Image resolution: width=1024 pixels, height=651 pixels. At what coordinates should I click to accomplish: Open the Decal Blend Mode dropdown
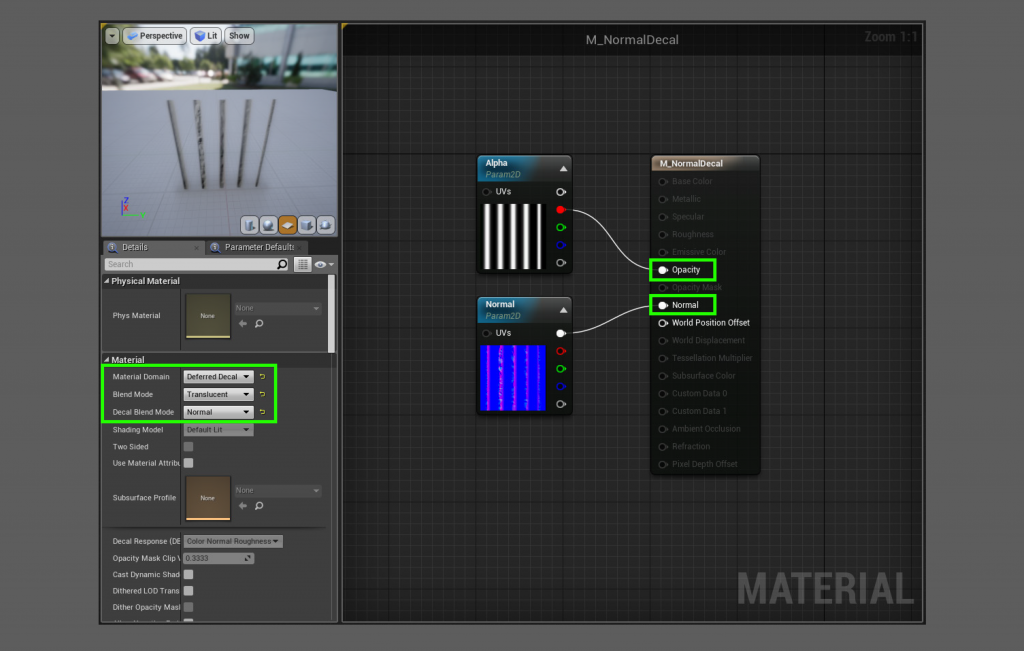(218, 412)
